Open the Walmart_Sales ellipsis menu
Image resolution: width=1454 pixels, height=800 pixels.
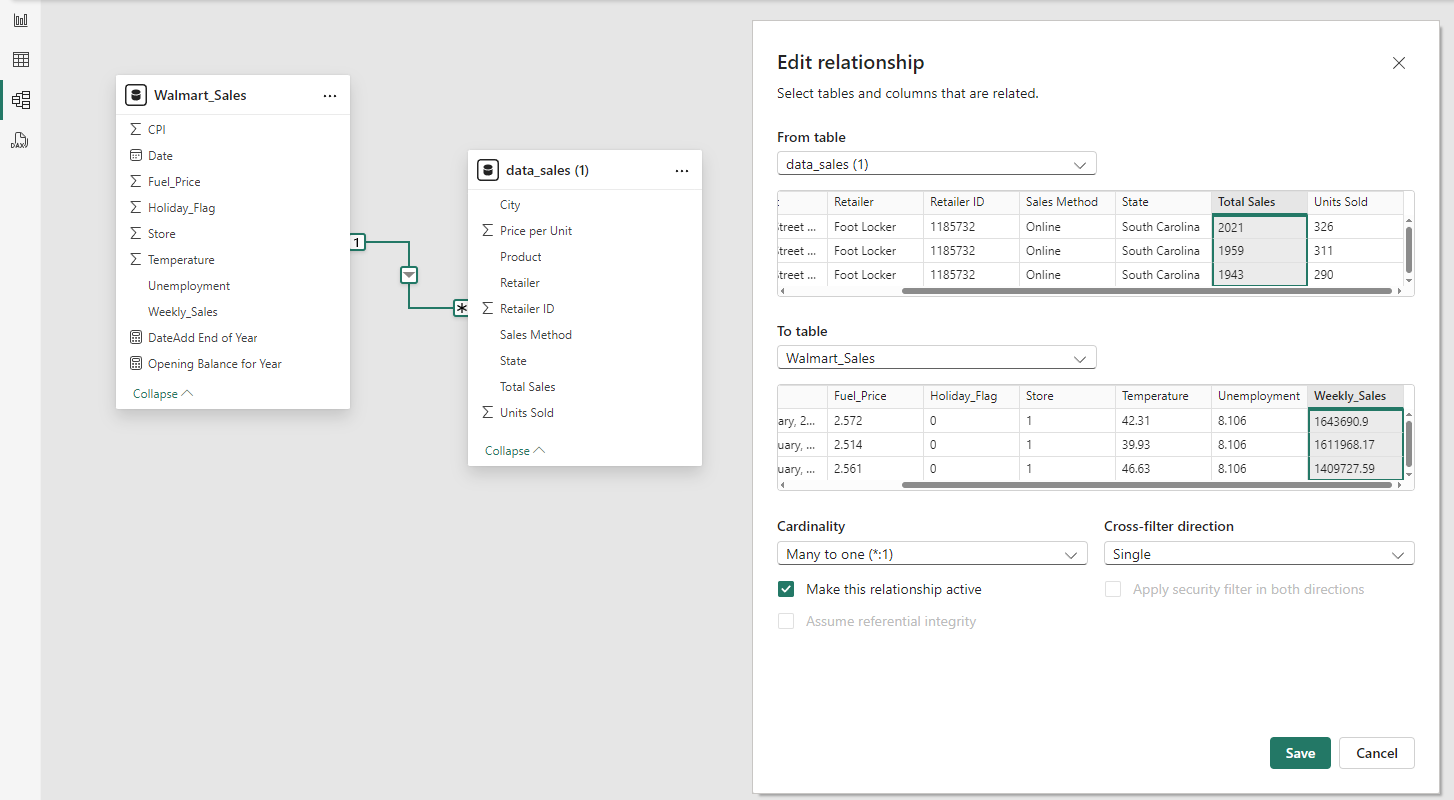point(330,94)
